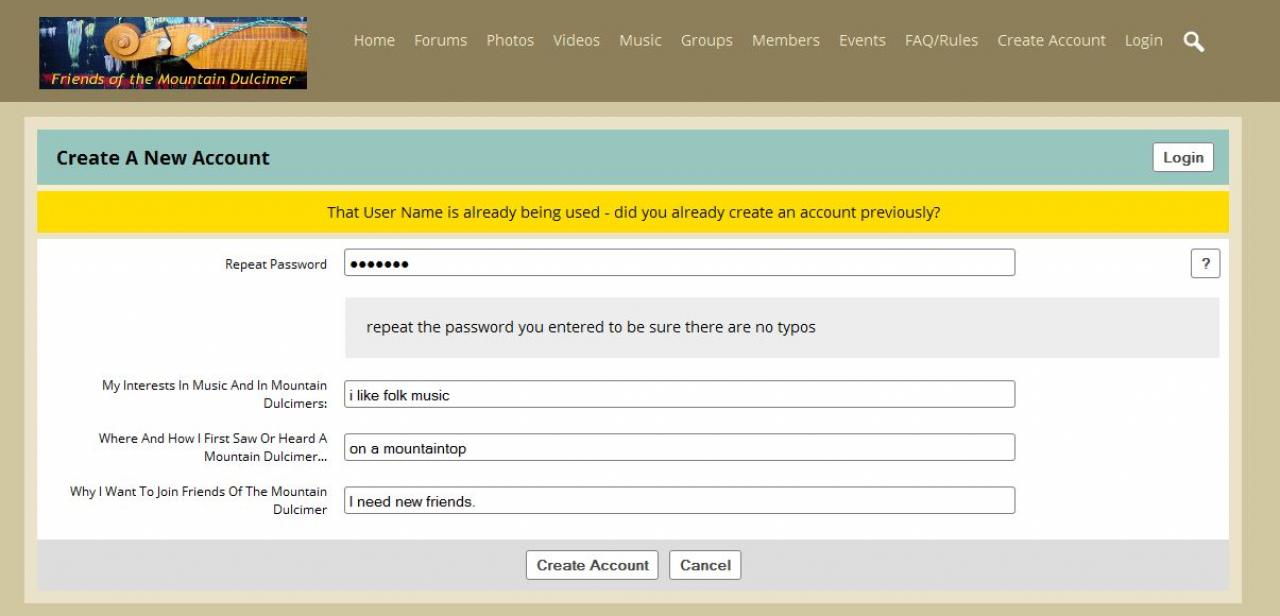Click Login in the top navigation

(1143, 41)
